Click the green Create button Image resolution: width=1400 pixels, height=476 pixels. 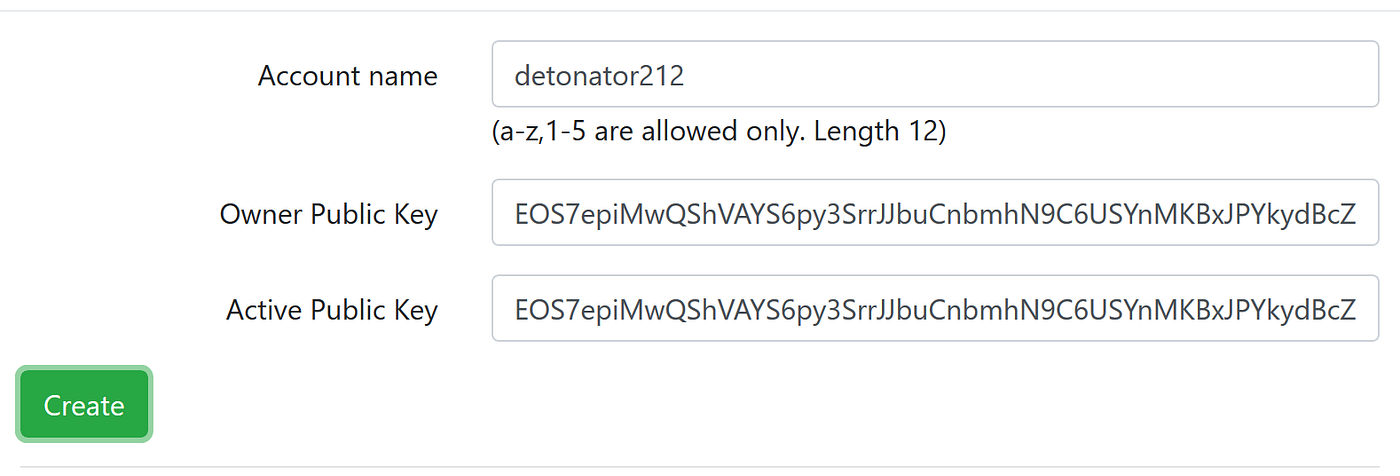84,405
